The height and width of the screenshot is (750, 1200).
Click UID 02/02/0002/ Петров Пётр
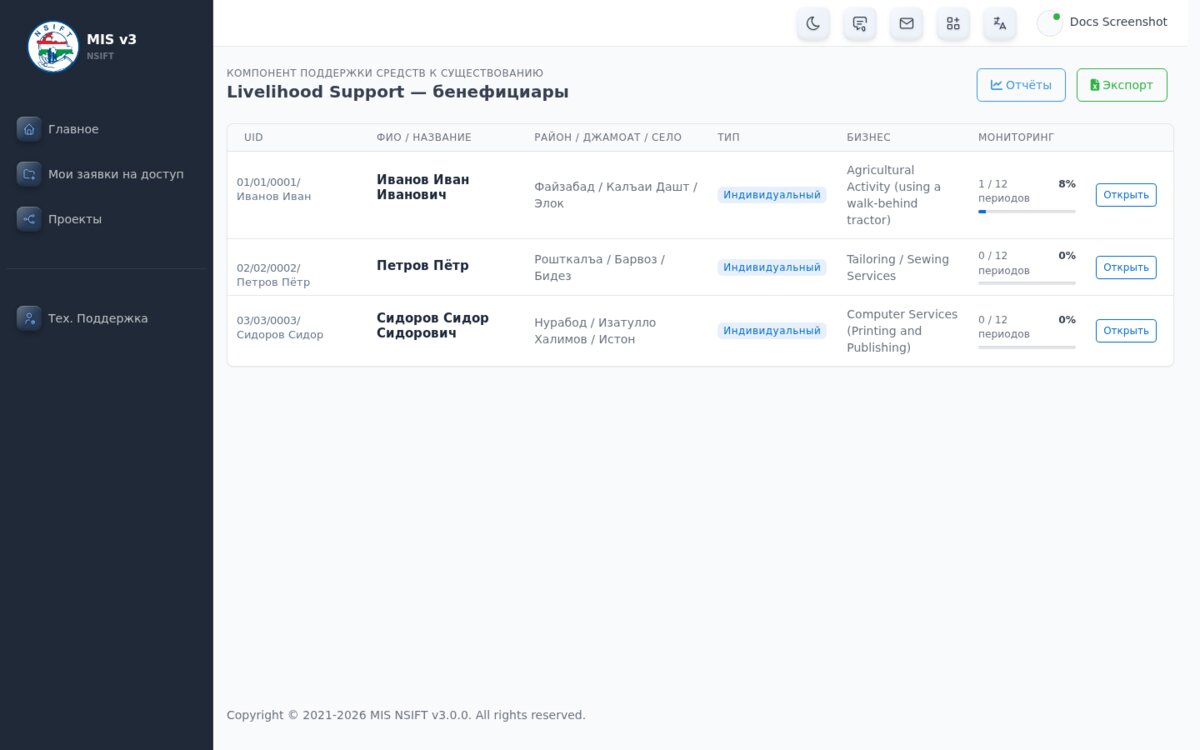point(274,275)
